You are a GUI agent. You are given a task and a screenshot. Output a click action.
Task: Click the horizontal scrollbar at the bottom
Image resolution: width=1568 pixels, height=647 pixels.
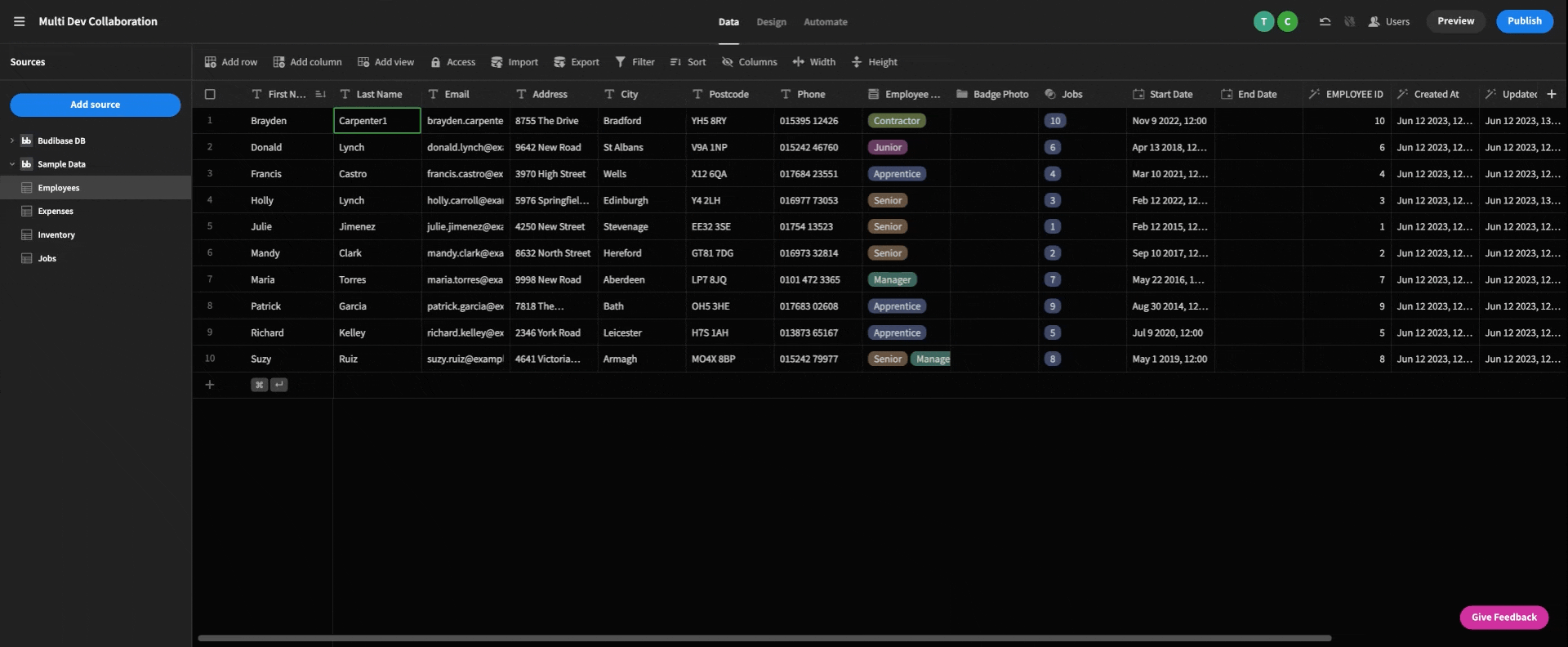click(x=764, y=638)
